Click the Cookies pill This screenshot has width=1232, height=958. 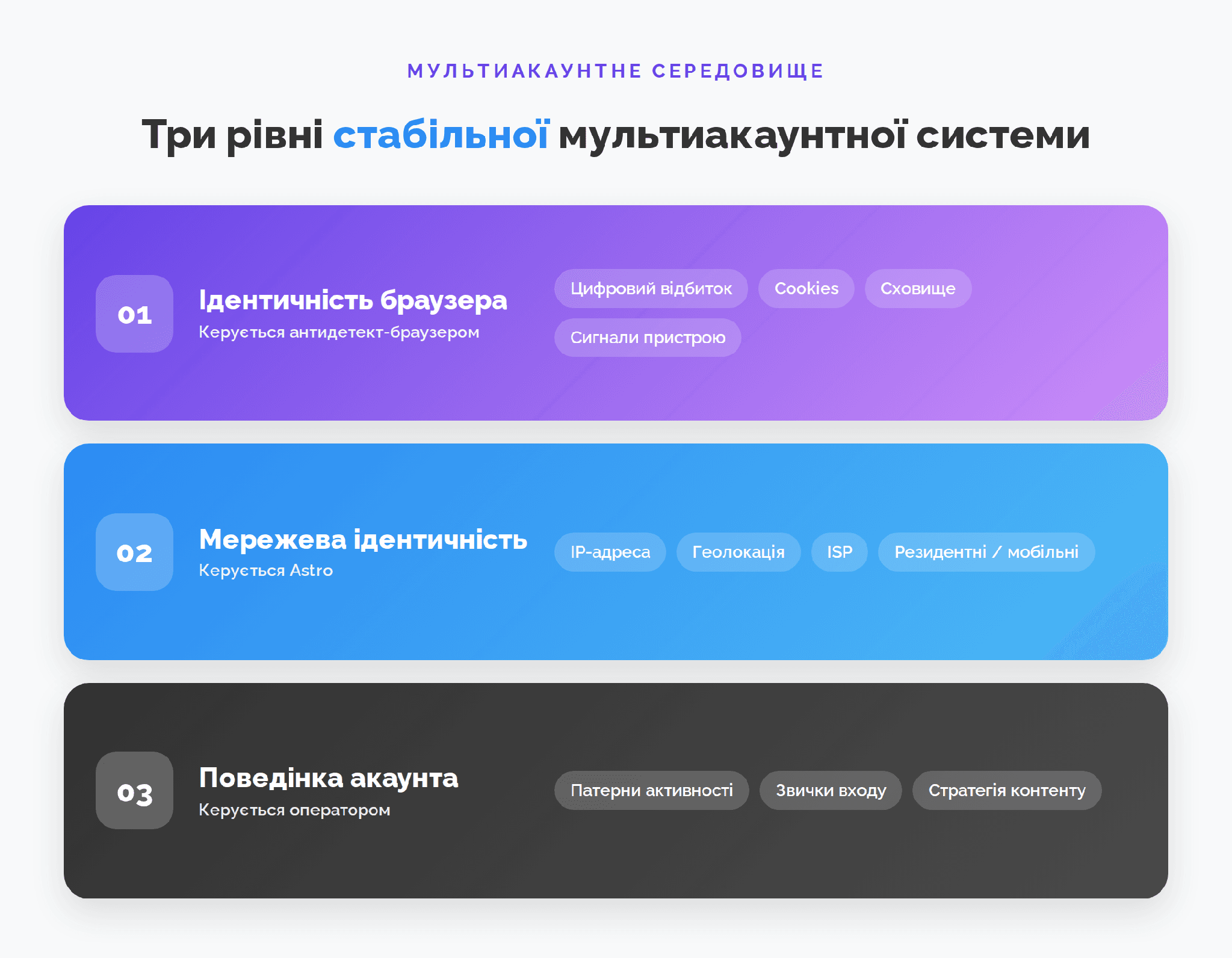[806, 288]
